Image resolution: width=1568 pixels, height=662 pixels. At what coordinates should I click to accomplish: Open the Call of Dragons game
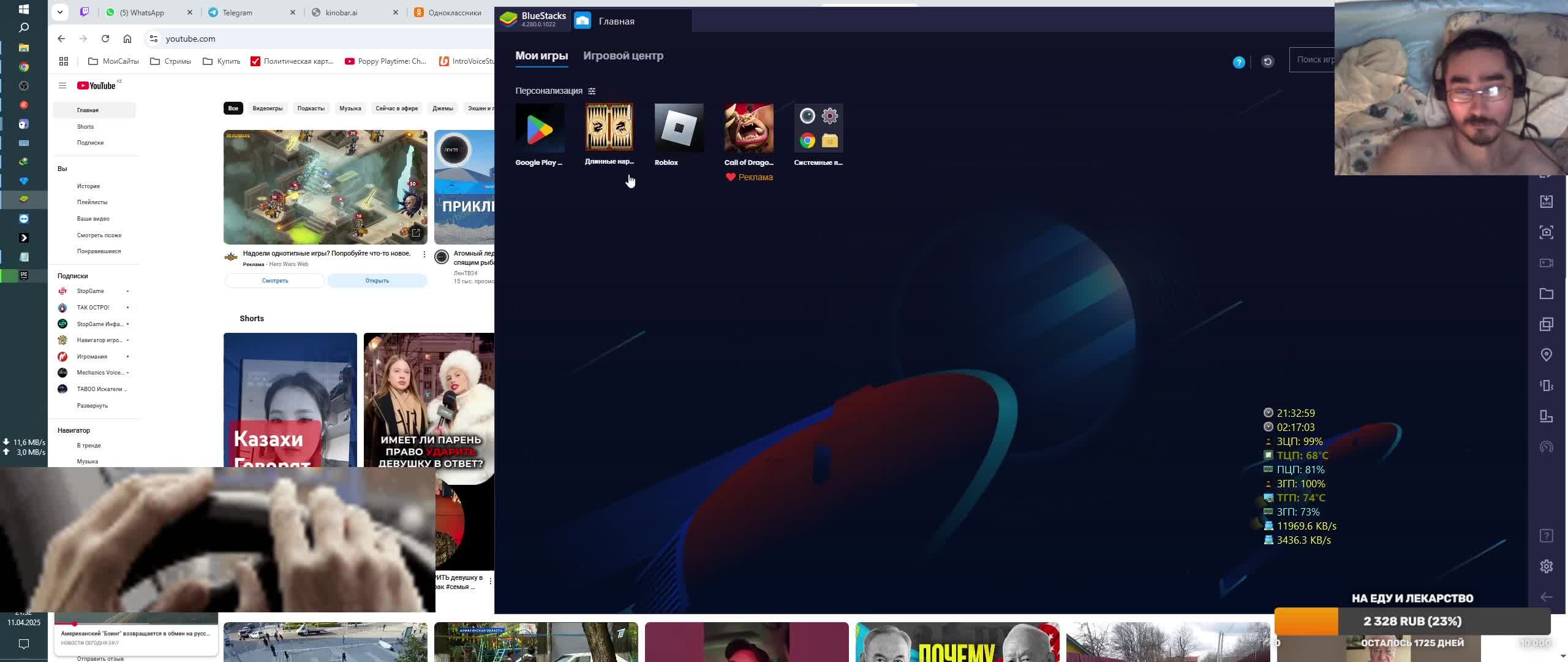748,128
